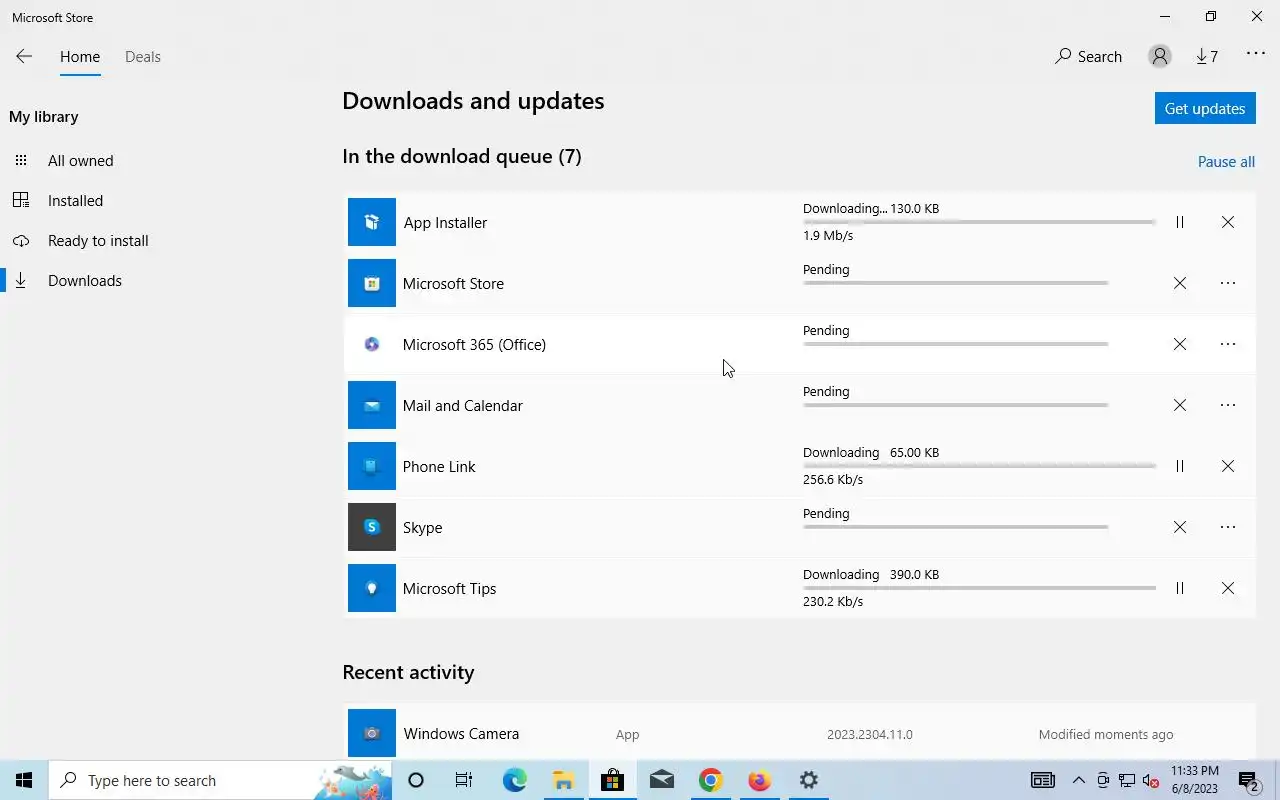The width and height of the screenshot is (1280, 800).
Task: Cancel the App Installer download
Action: click(x=1228, y=222)
